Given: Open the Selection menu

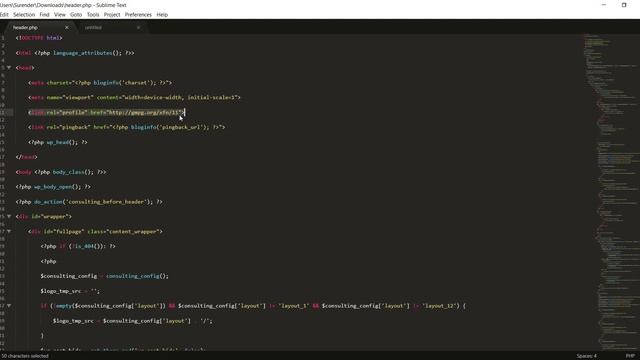Looking at the screenshot, I should coord(24,14).
